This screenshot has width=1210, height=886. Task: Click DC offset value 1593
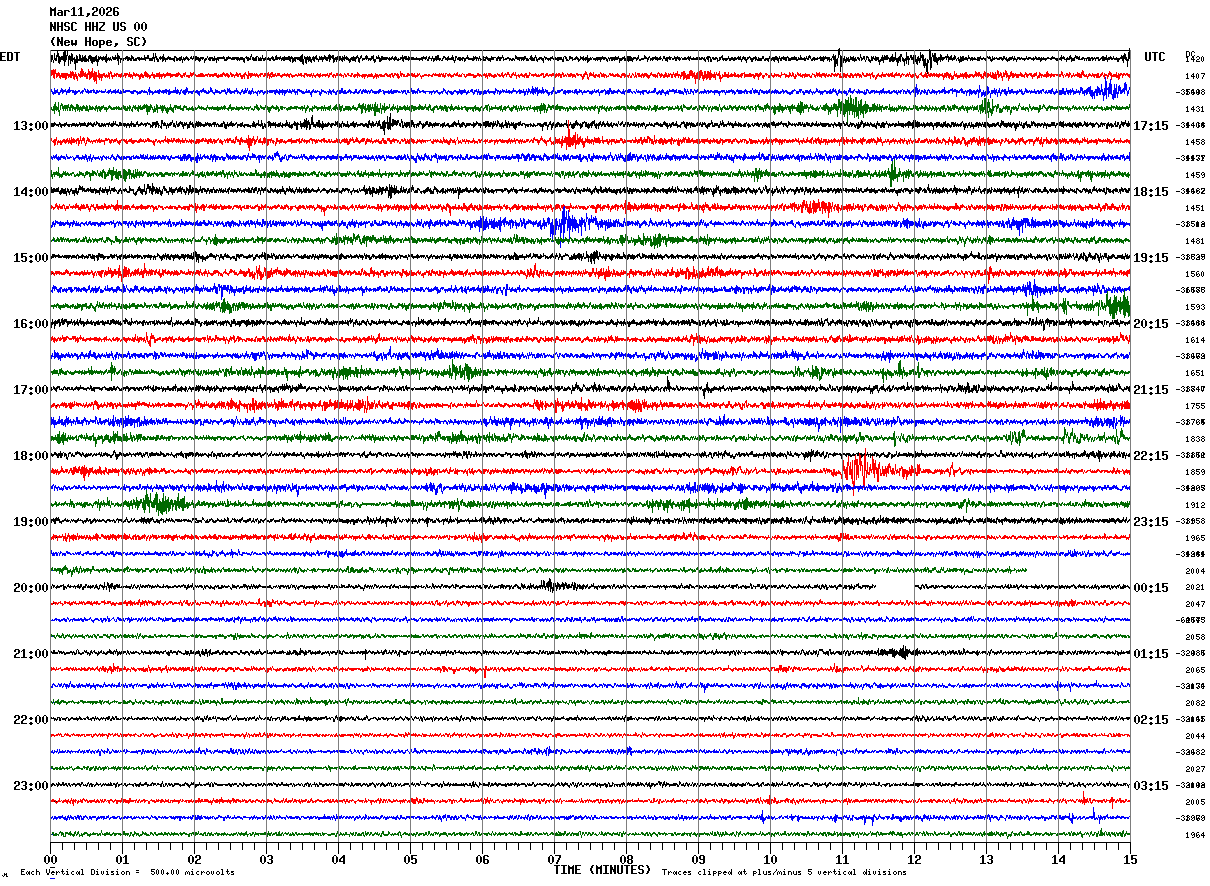point(1195,307)
